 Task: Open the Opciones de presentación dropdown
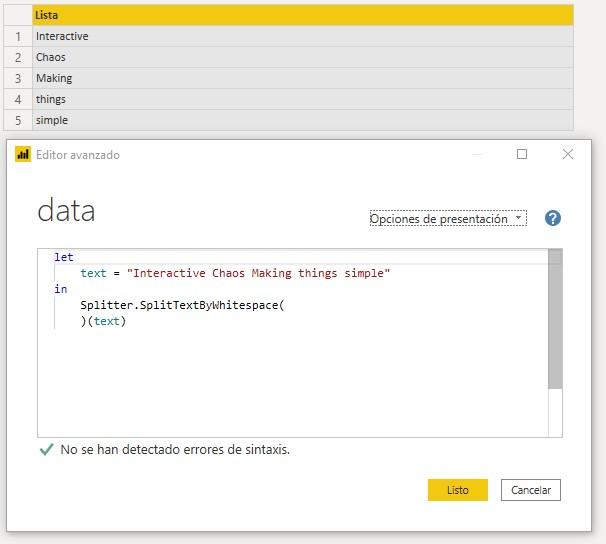point(447,219)
